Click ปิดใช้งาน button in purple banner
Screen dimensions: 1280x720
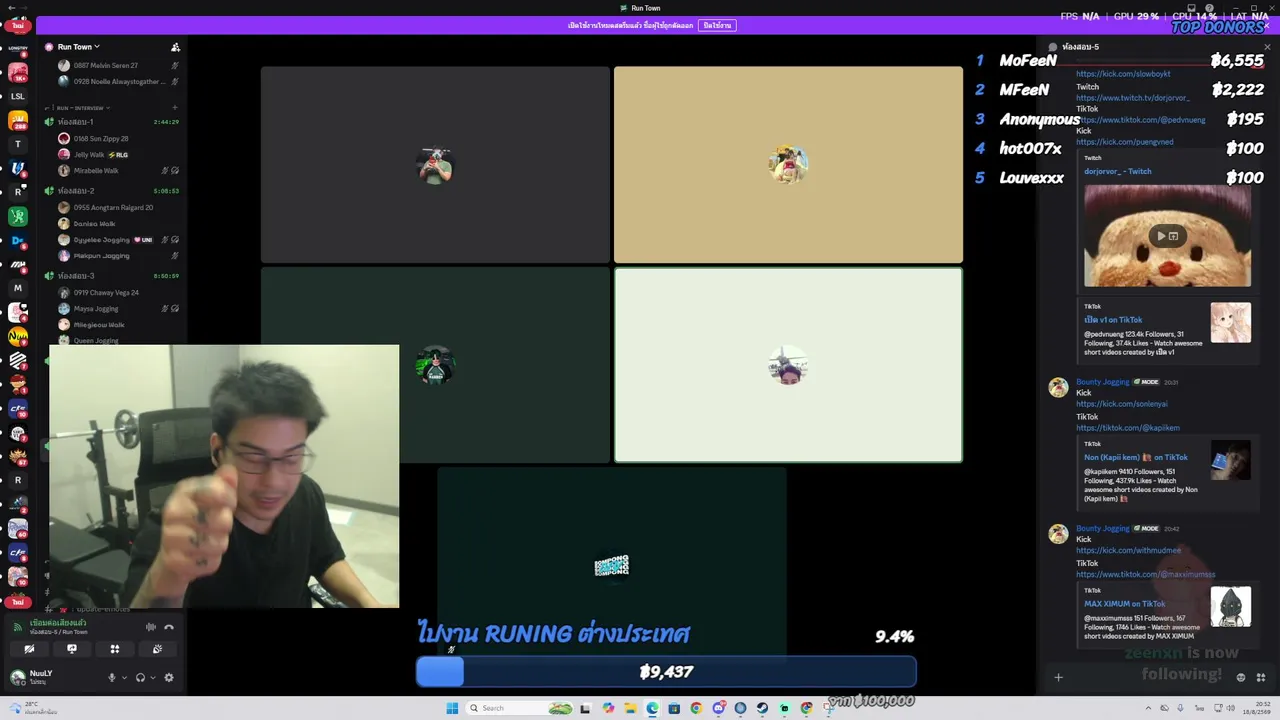point(717,25)
